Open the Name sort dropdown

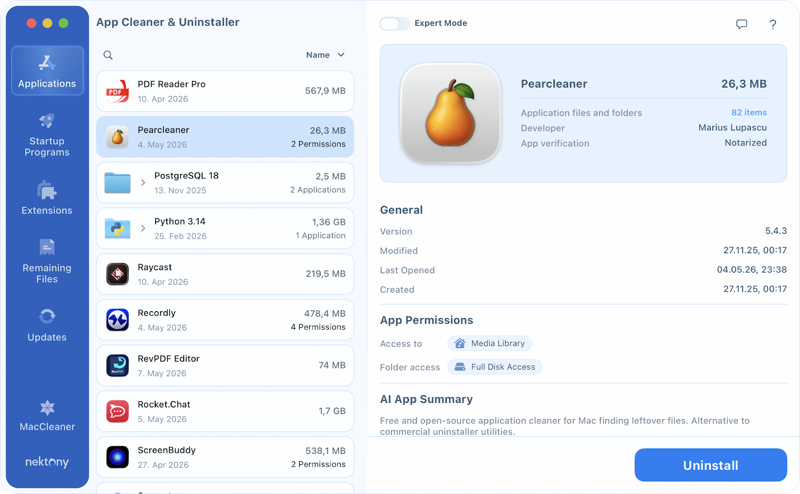326,55
